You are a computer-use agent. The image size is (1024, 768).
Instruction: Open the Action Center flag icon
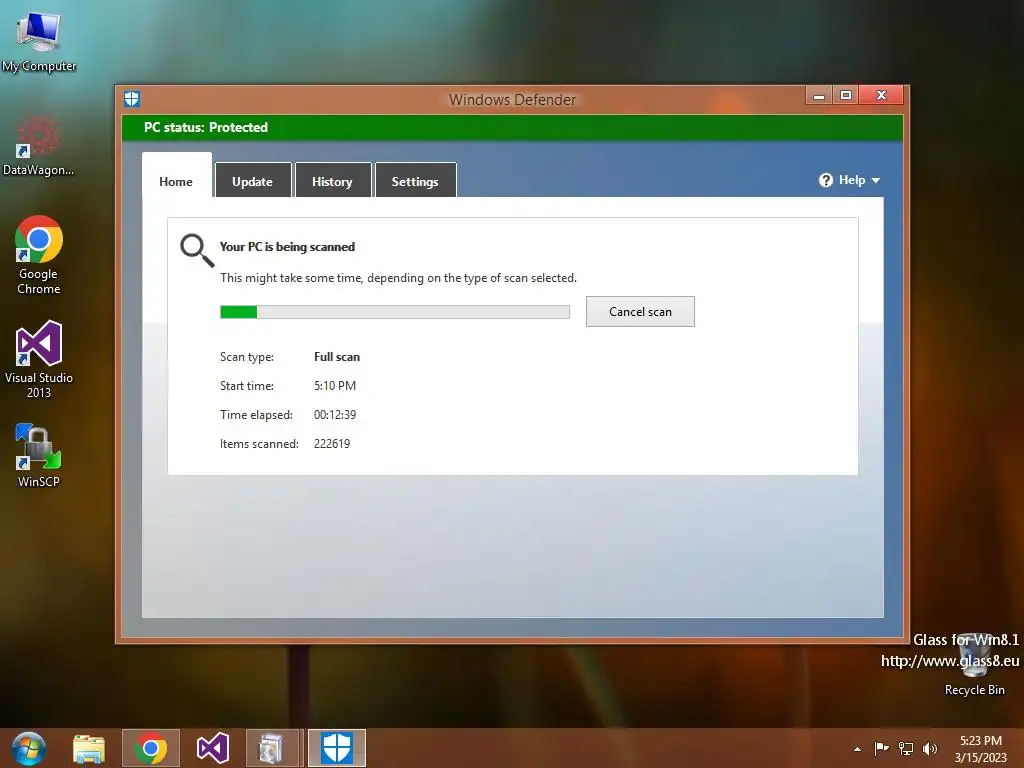coord(882,748)
